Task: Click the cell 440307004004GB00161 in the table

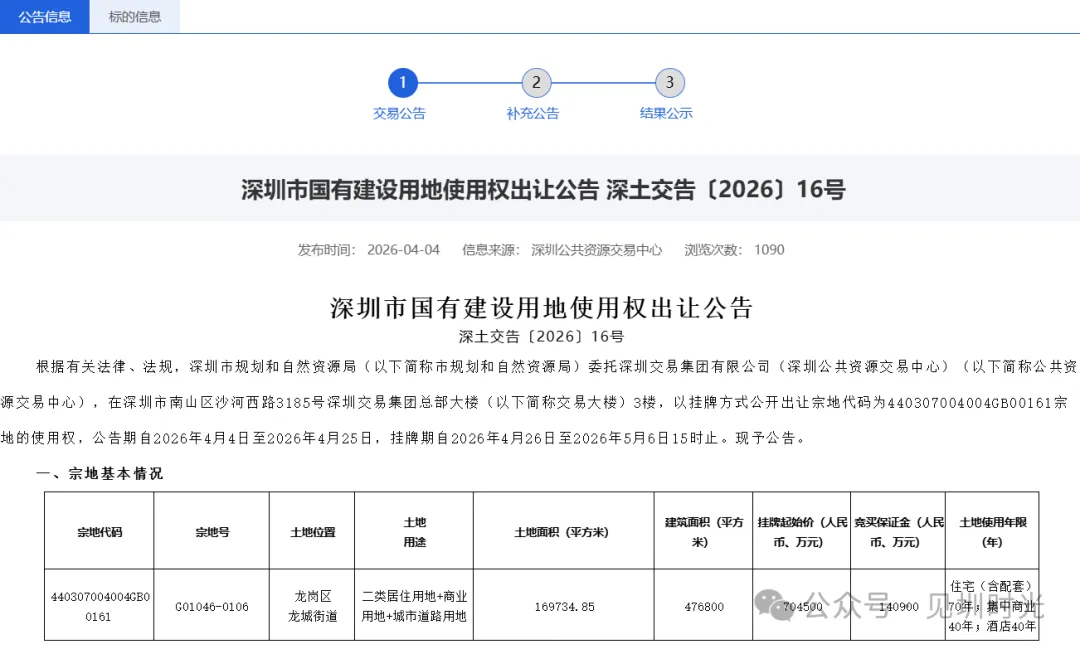Action: [x=99, y=606]
